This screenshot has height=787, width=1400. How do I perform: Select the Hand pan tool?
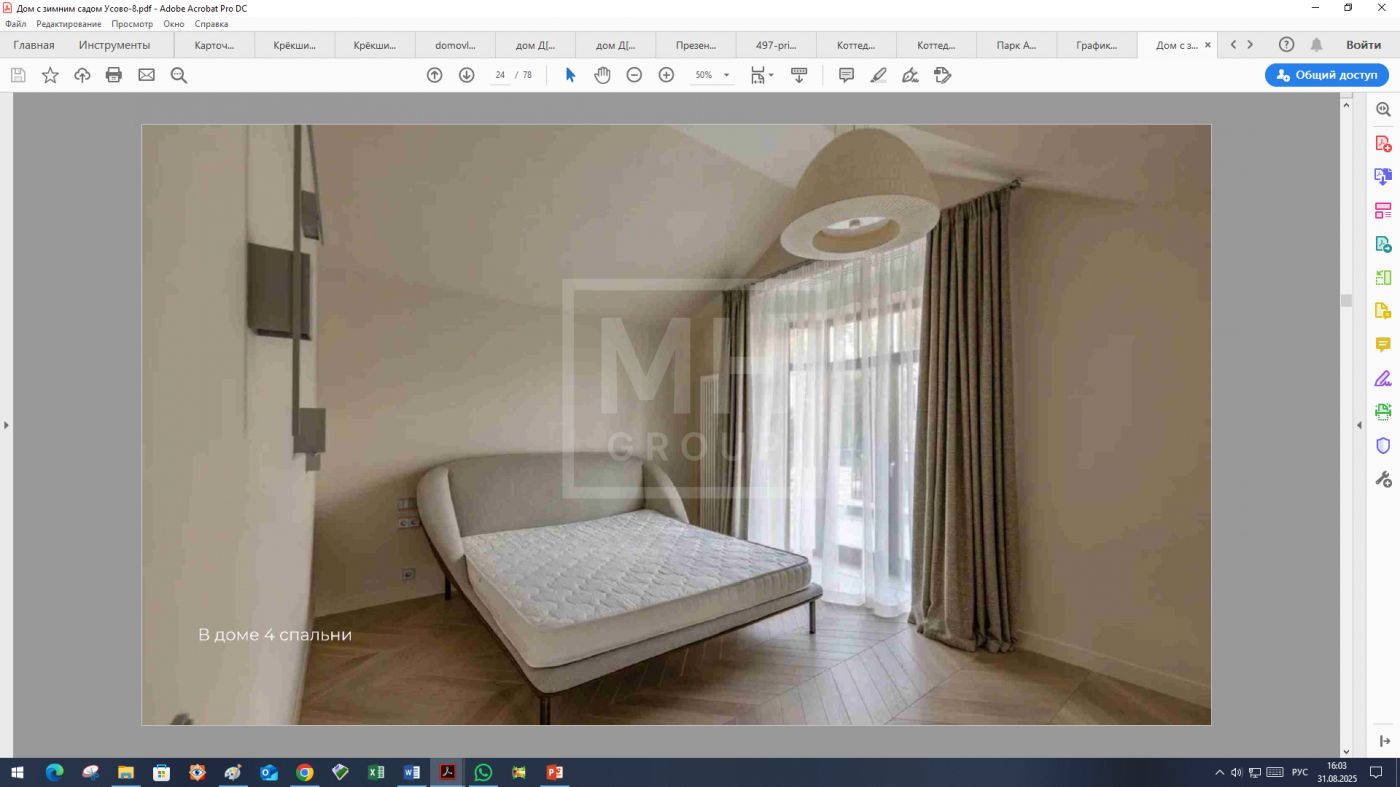coord(602,75)
